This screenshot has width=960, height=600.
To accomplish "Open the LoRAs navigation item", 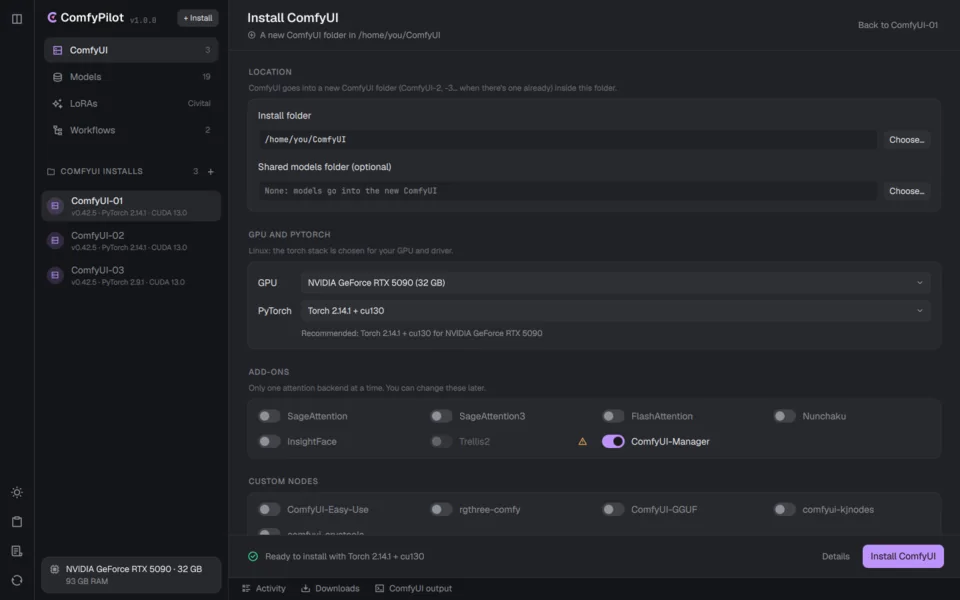I will 131,103.
